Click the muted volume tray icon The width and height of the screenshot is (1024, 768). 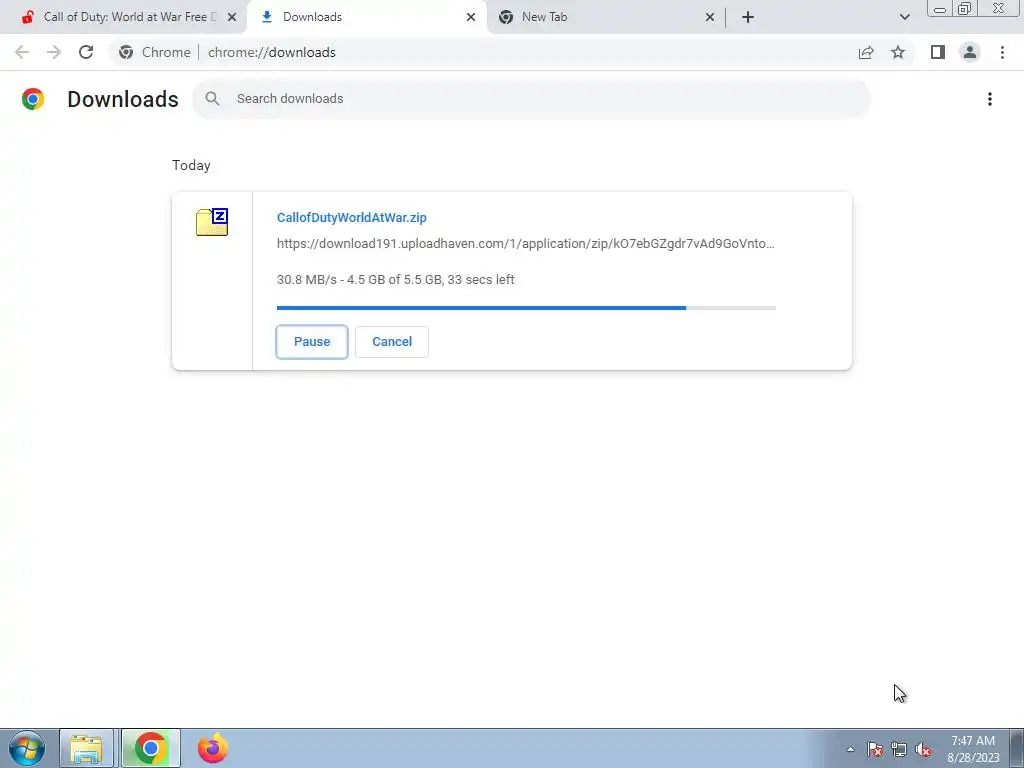pyautogui.click(x=923, y=749)
